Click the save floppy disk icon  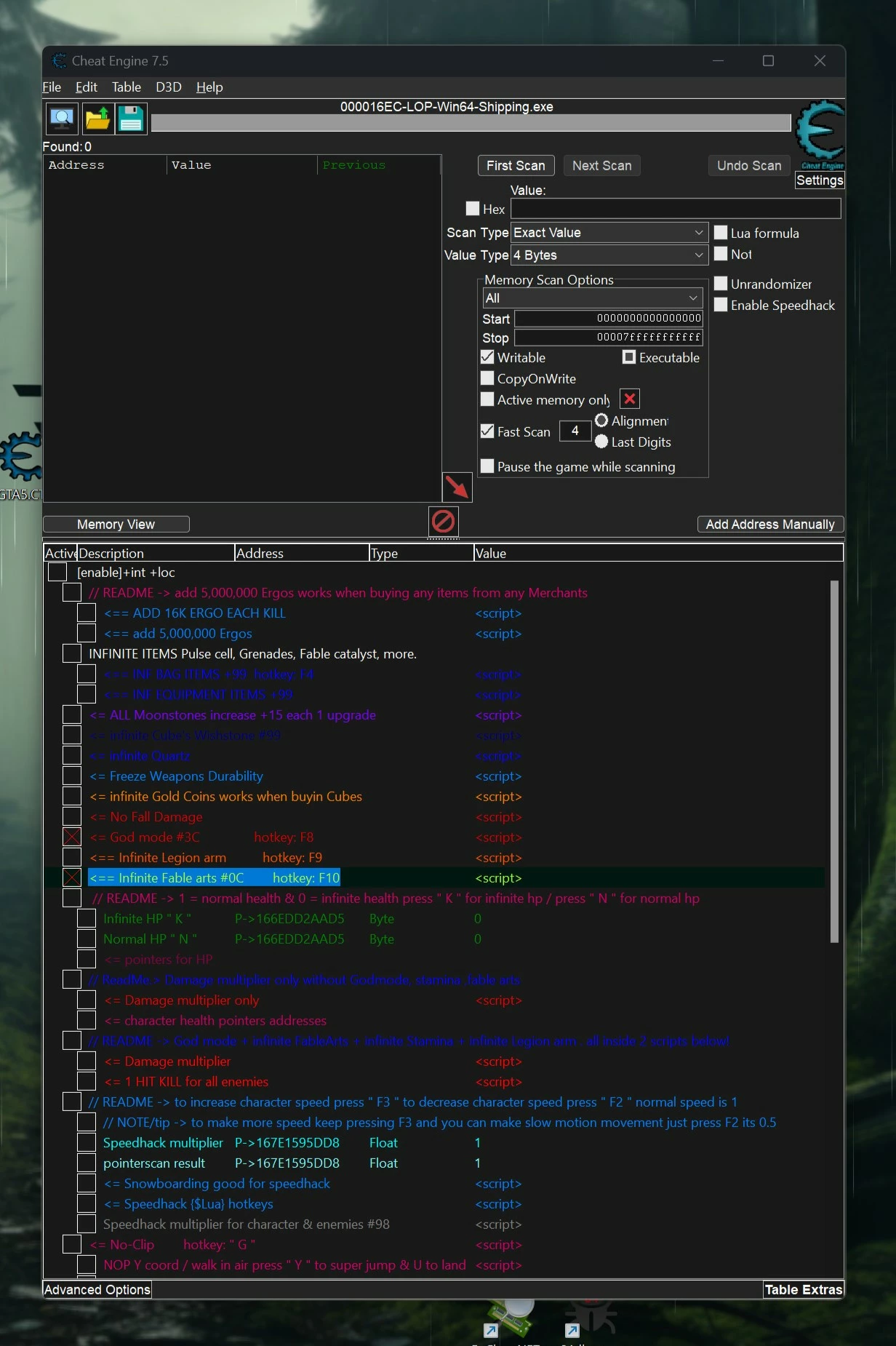131,119
